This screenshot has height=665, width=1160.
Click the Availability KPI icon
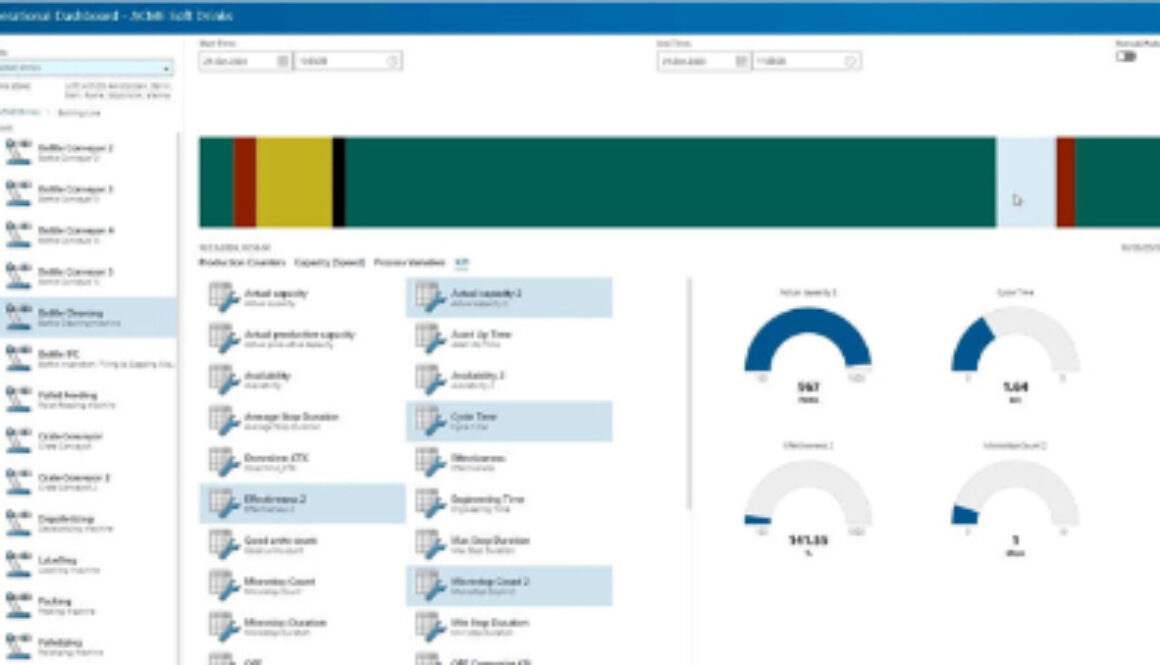(223, 380)
